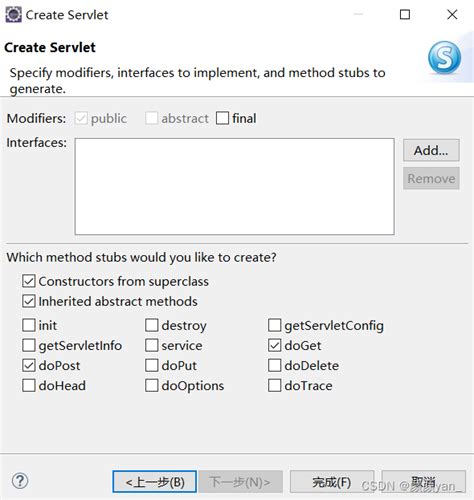Viewport: 474px width, 500px height.
Task: Click the 完成(F) finish button
Action: [332, 482]
